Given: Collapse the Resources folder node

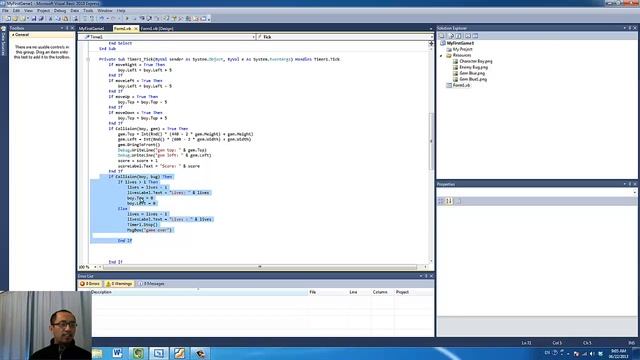Looking at the screenshot, I should [441, 56].
